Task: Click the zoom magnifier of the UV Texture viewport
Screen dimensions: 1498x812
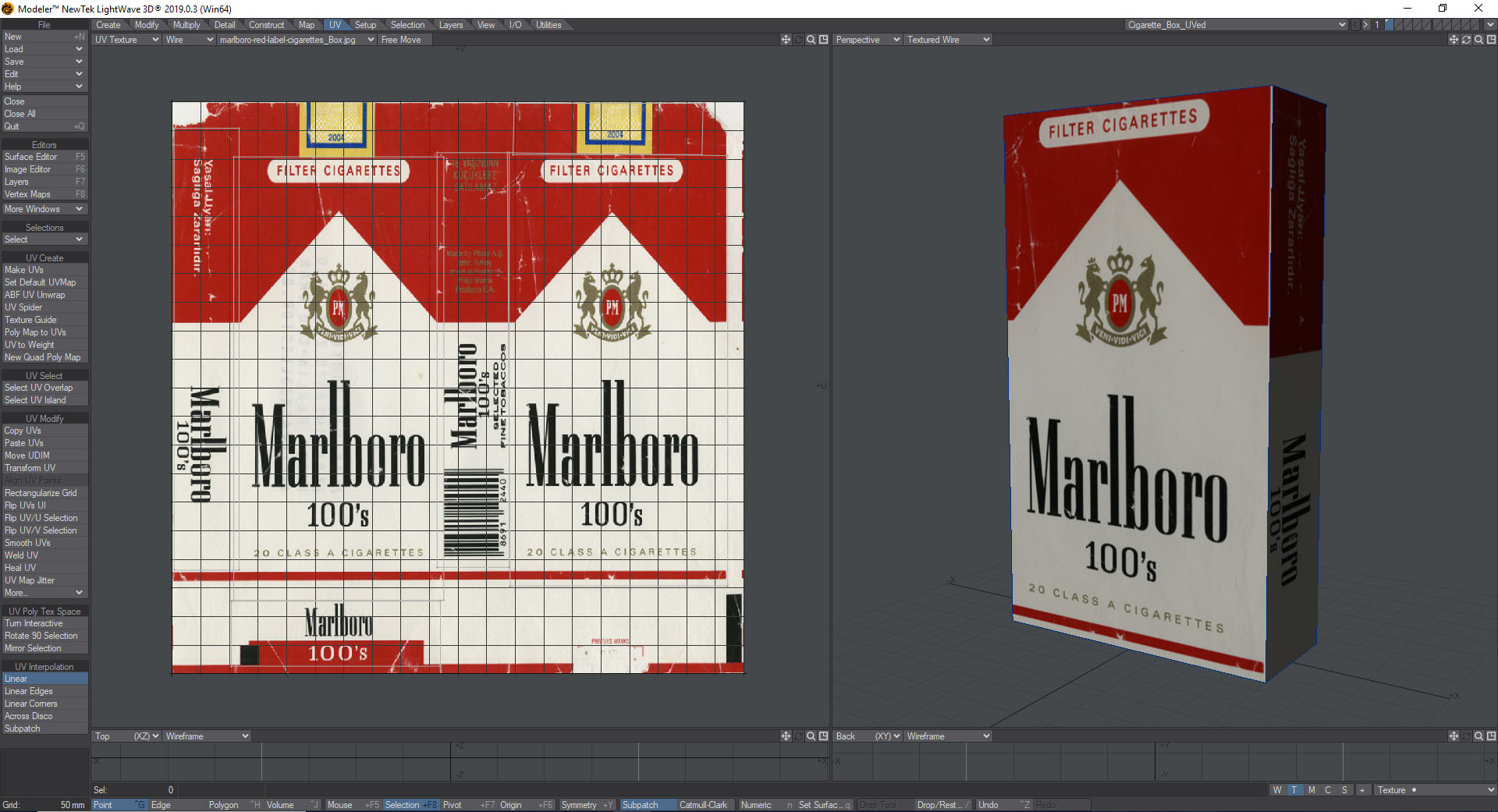Action: [x=811, y=40]
